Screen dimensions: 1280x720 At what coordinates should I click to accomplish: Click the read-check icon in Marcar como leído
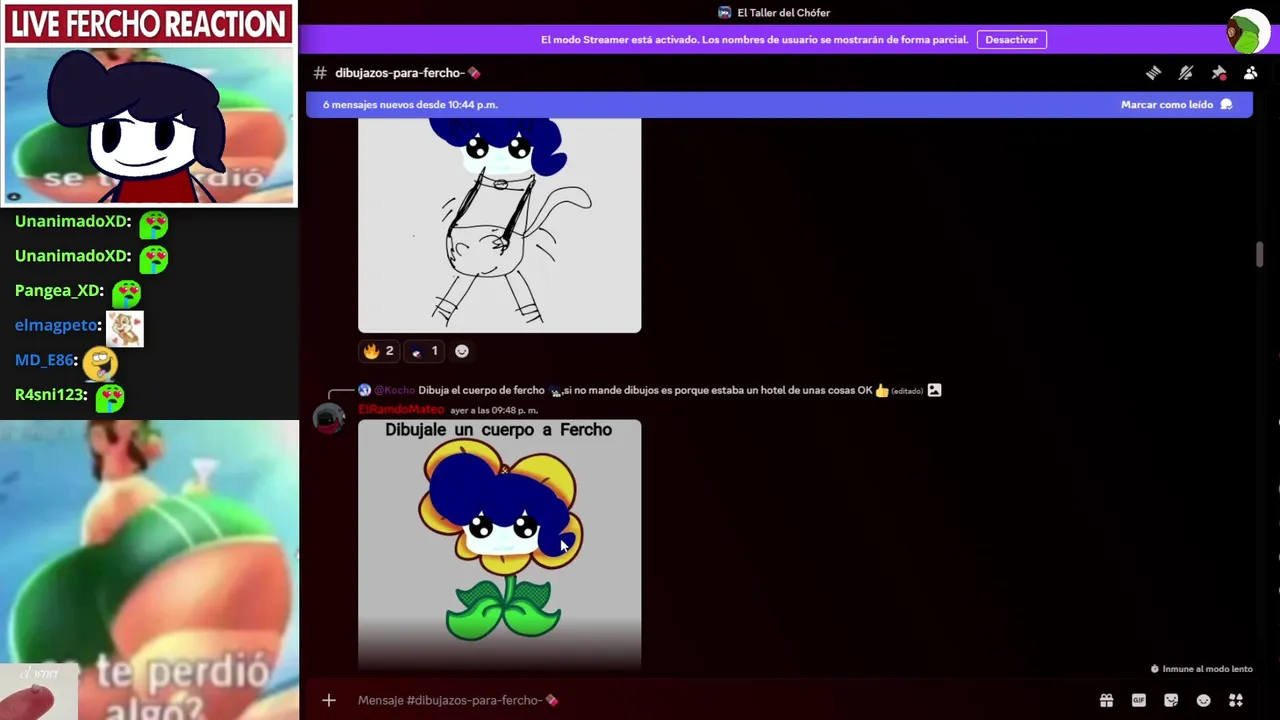point(1226,105)
